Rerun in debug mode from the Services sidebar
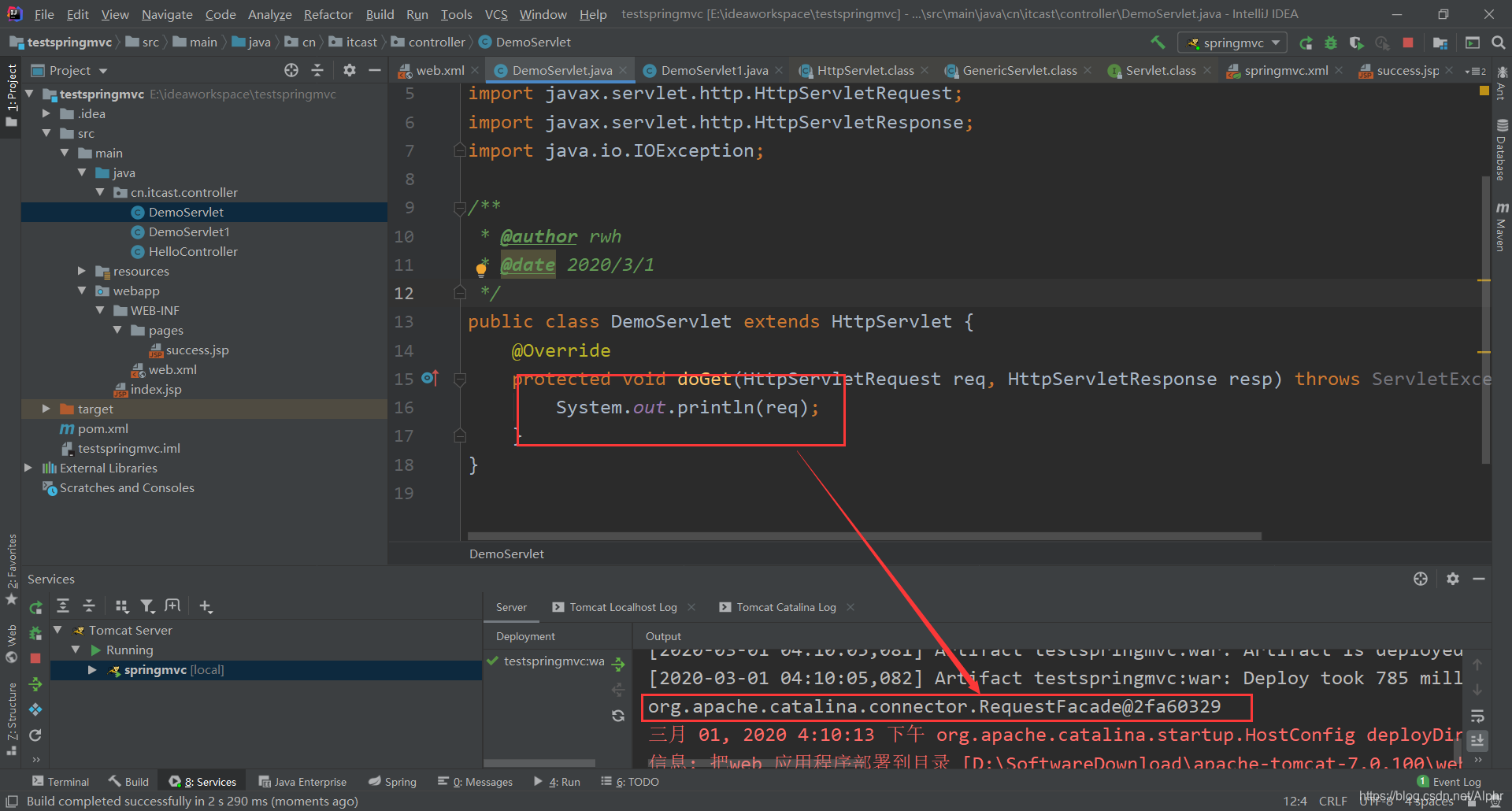The height and width of the screenshot is (811, 1512). 35,632
